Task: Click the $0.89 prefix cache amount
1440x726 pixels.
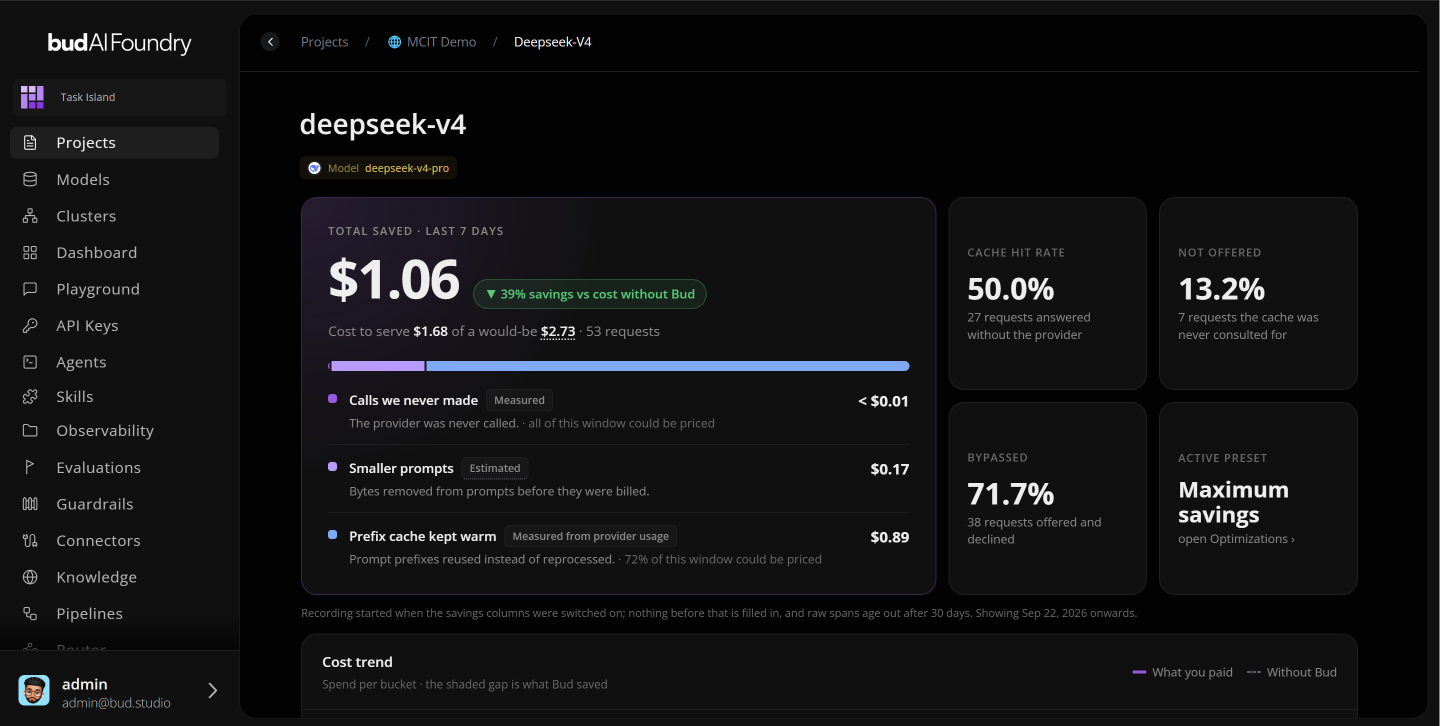Action: coord(890,537)
